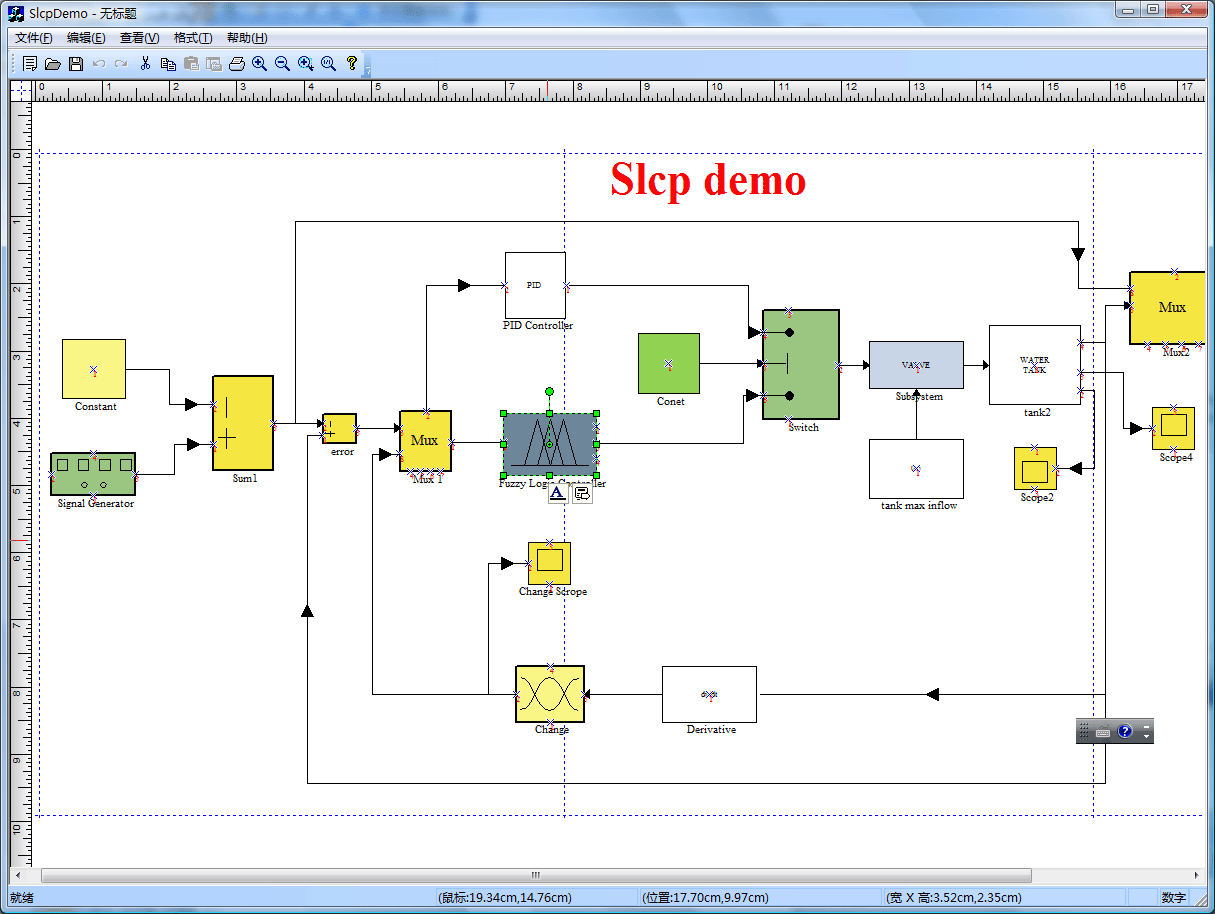The width and height of the screenshot is (1215, 914).
Task: Save the diagram using the floppy disk icon
Action: [x=76, y=64]
